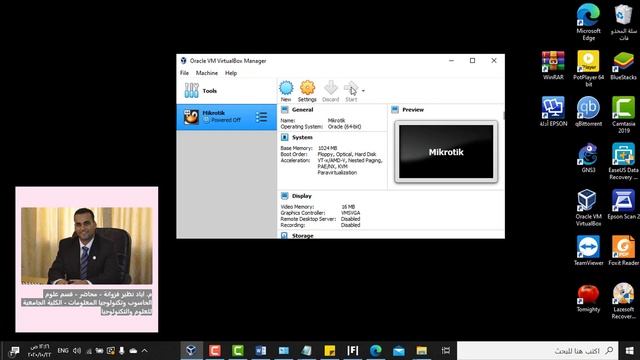Click the Video Memory value 16 MB
640x360 pixels.
click(x=348, y=207)
